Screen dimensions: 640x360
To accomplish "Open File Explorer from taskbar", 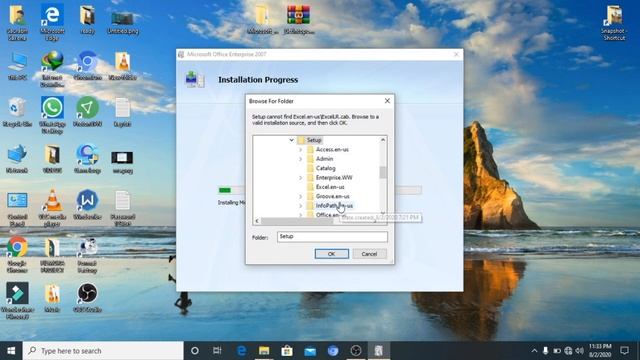I will point(264,351).
